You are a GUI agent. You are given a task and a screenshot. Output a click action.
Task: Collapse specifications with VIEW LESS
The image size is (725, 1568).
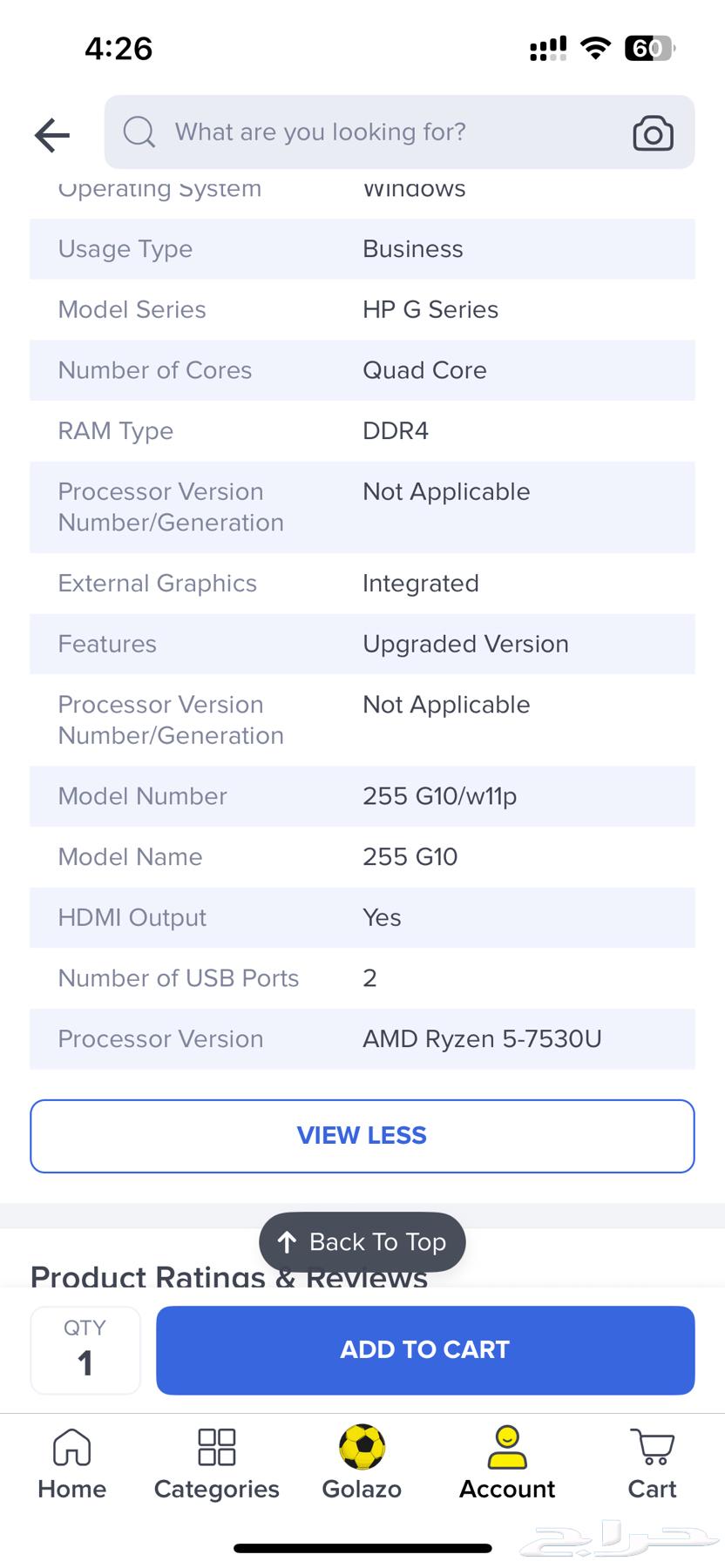coord(362,1136)
